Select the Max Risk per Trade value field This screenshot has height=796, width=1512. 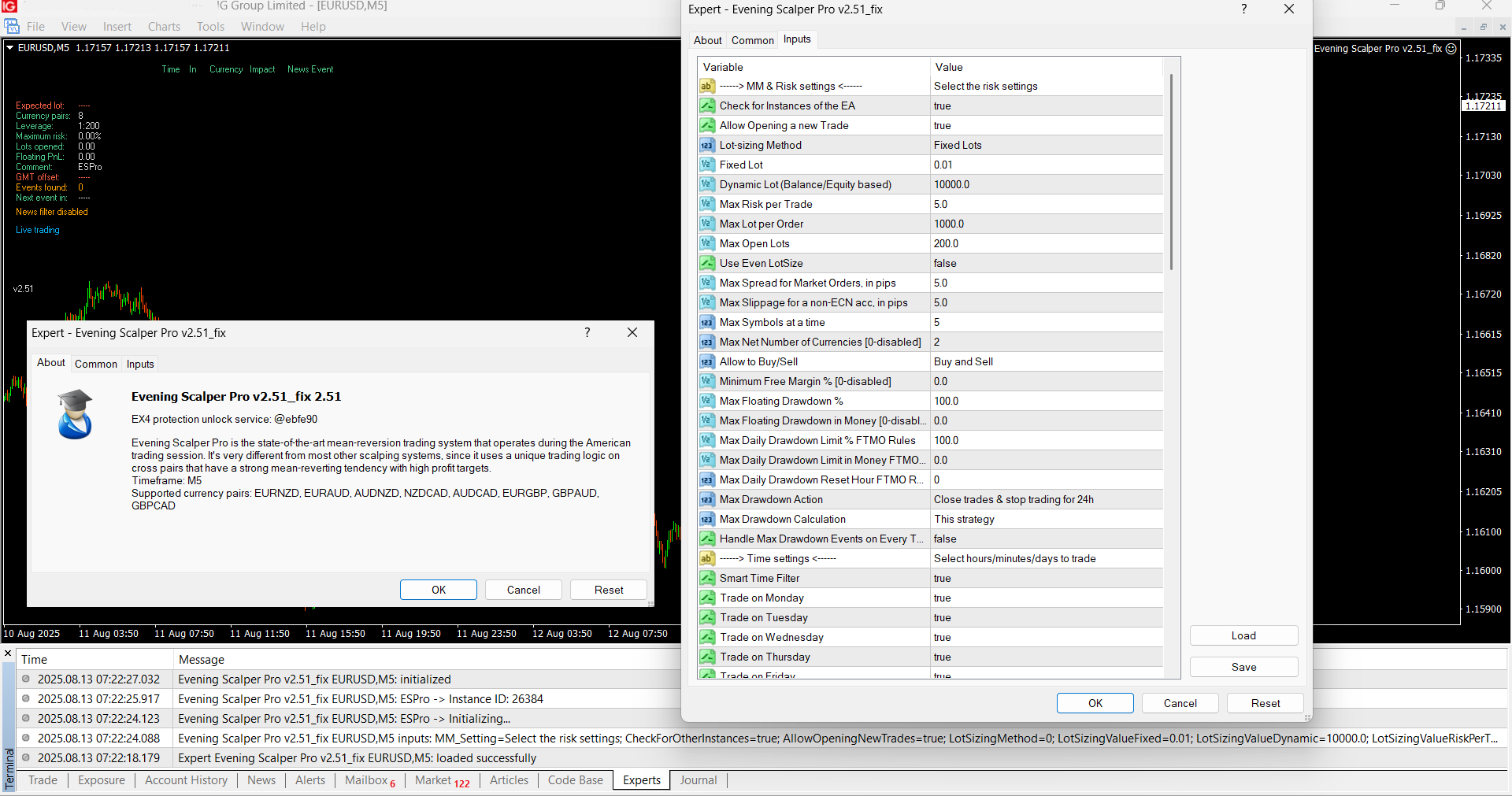(x=1046, y=205)
